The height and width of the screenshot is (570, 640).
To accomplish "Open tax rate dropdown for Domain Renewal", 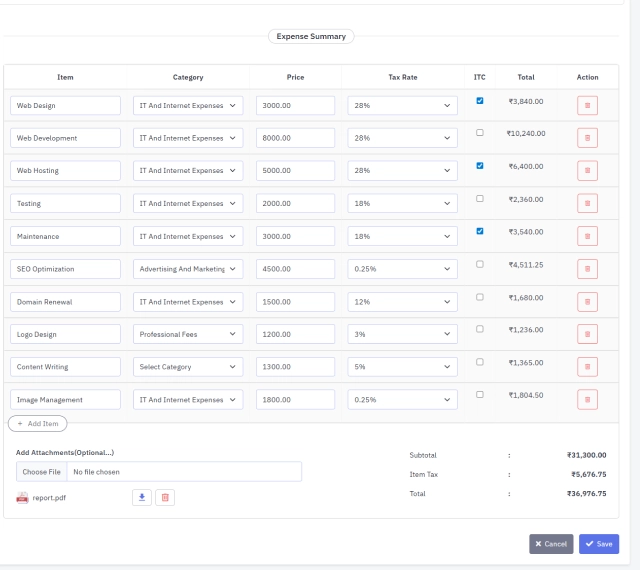I will [x=402, y=302].
